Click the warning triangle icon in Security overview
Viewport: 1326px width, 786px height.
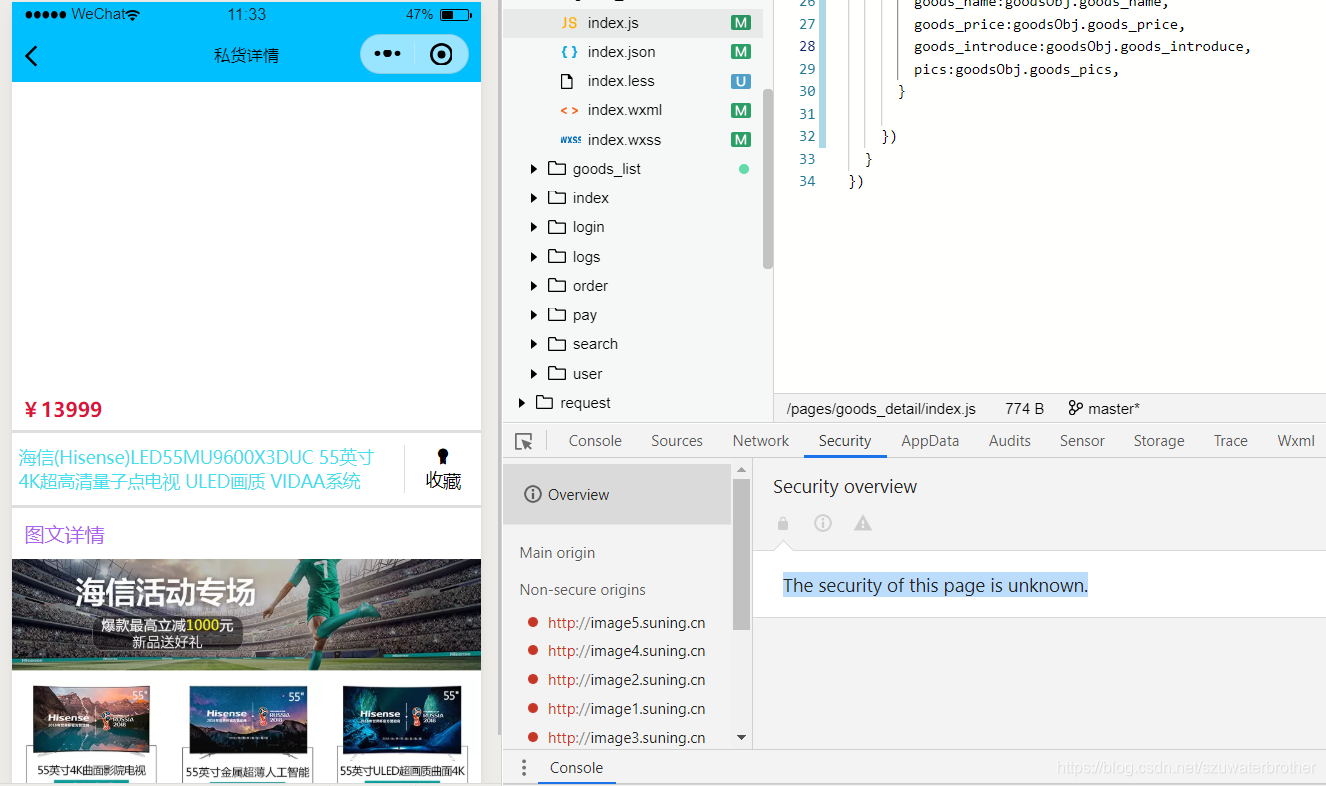pos(863,523)
